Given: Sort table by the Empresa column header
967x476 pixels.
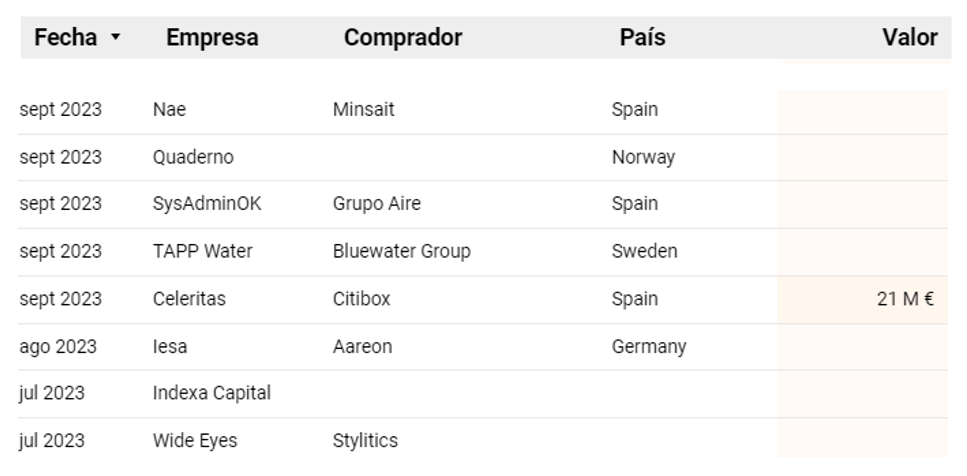Looking at the screenshot, I should coord(212,38).
